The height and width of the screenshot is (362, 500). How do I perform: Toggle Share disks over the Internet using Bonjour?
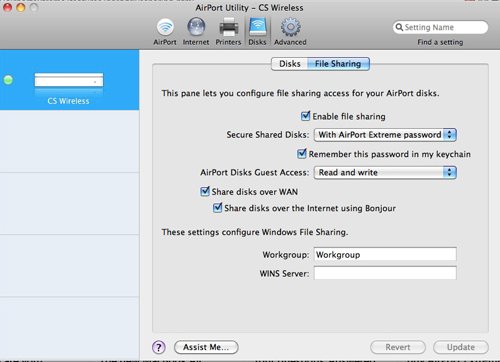[217, 208]
